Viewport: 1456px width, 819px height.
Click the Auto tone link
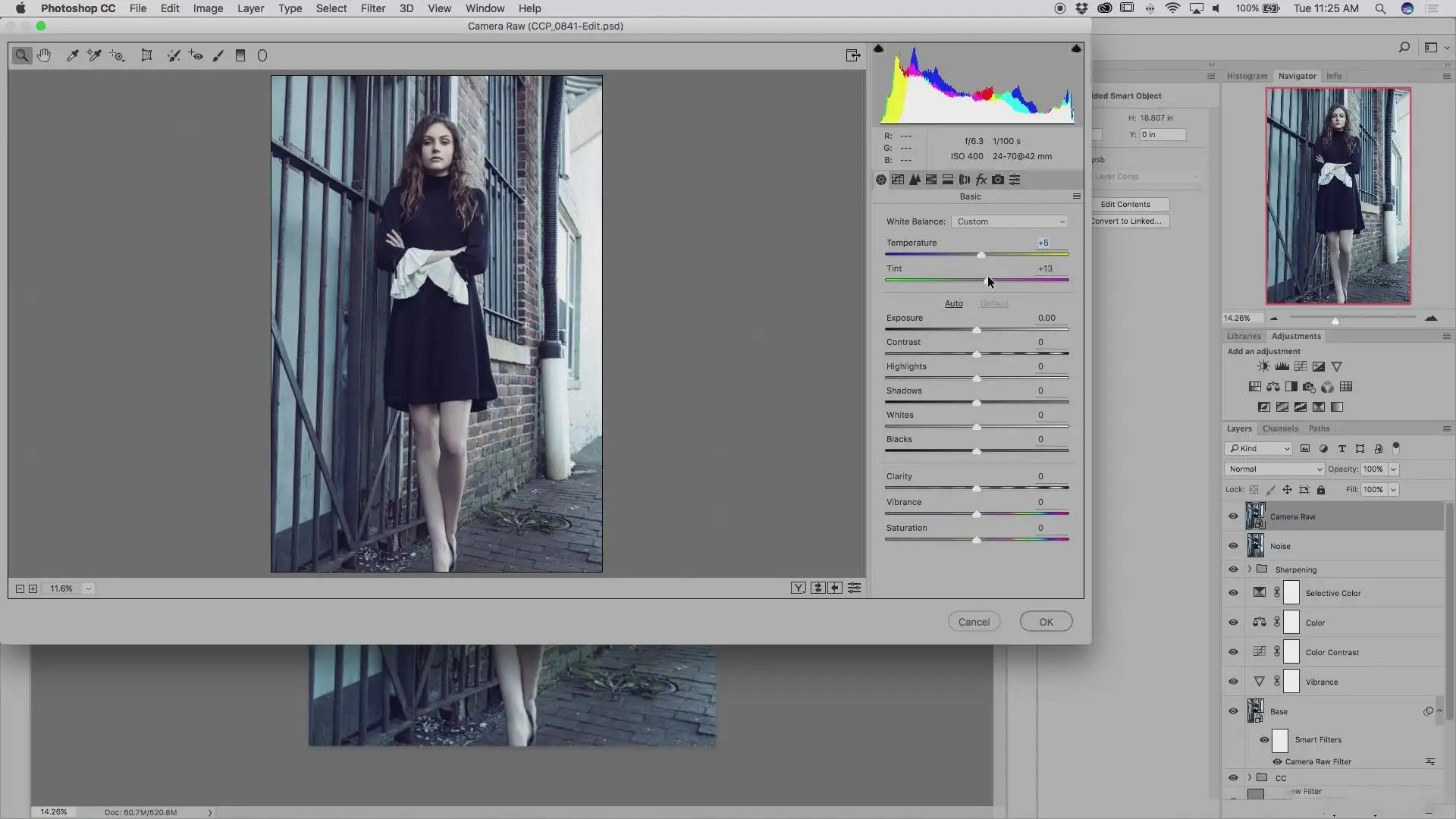coord(953,303)
